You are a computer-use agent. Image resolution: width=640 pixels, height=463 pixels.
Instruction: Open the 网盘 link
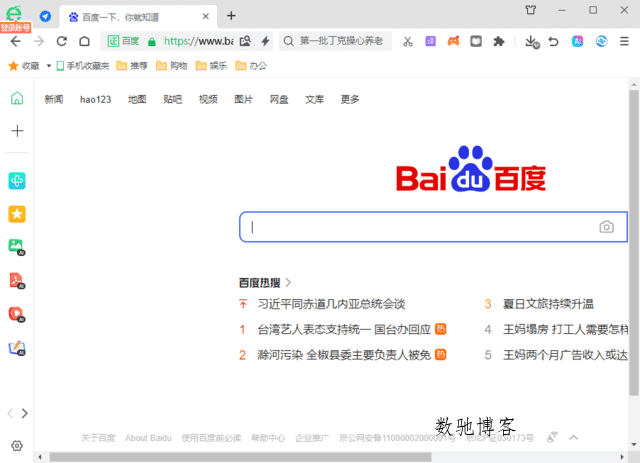coord(279,99)
